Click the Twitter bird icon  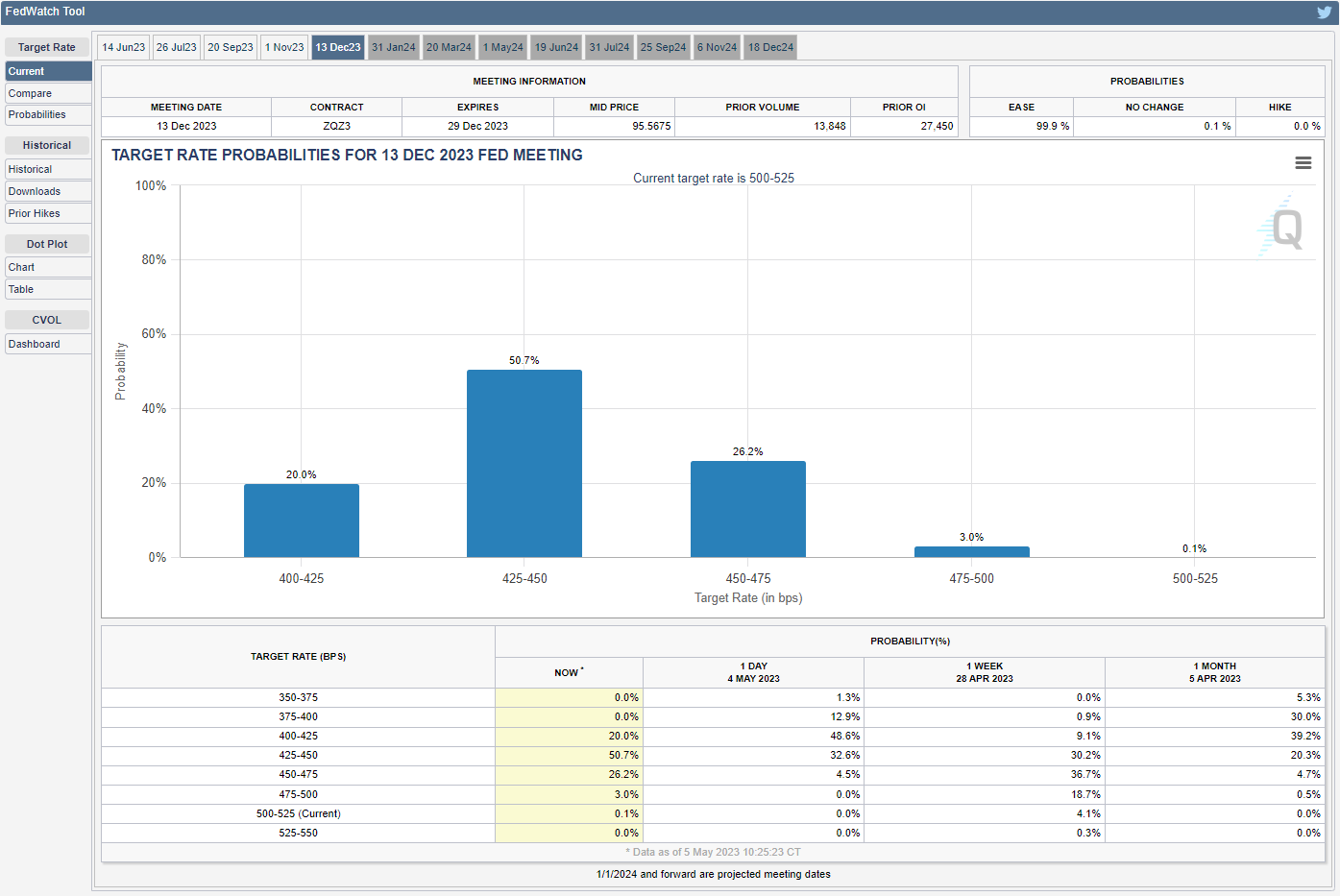[1324, 12]
